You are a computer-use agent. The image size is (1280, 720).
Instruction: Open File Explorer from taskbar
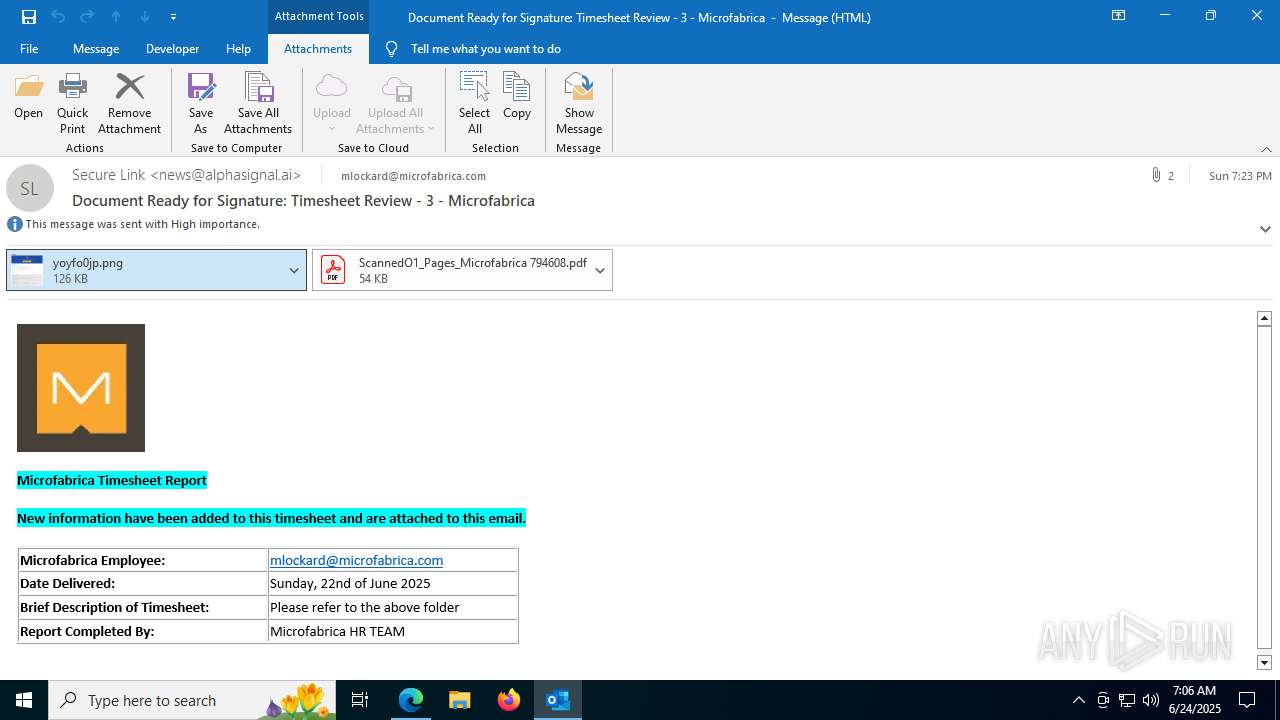pyautogui.click(x=460, y=700)
